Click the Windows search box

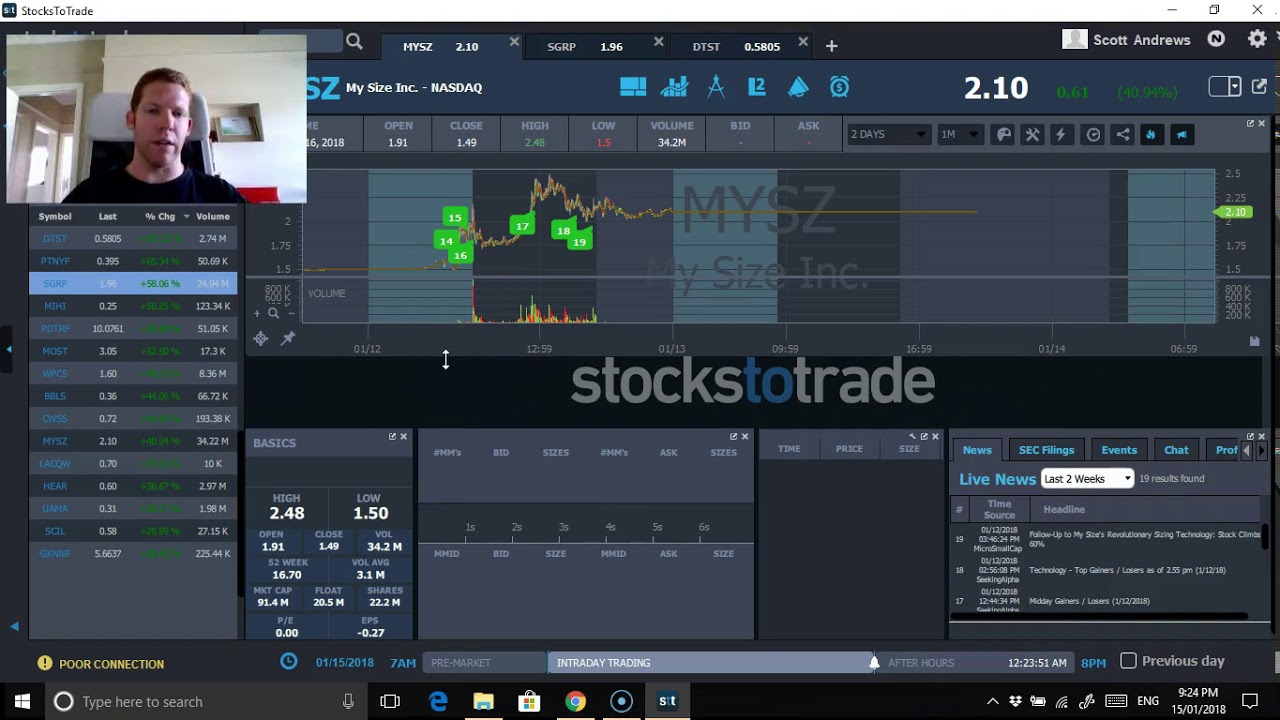[x=205, y=701]
